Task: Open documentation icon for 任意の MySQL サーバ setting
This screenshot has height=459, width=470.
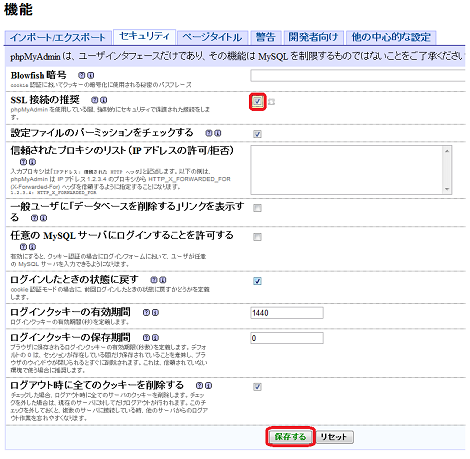Action: click(x=23, y=247)
